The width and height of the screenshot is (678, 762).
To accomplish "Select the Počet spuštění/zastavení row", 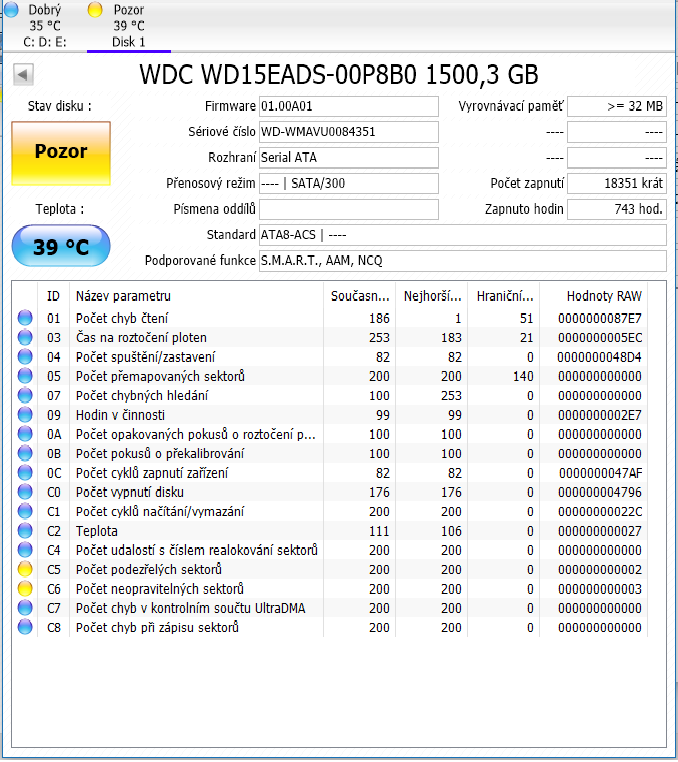I will (x=330, y=357).
